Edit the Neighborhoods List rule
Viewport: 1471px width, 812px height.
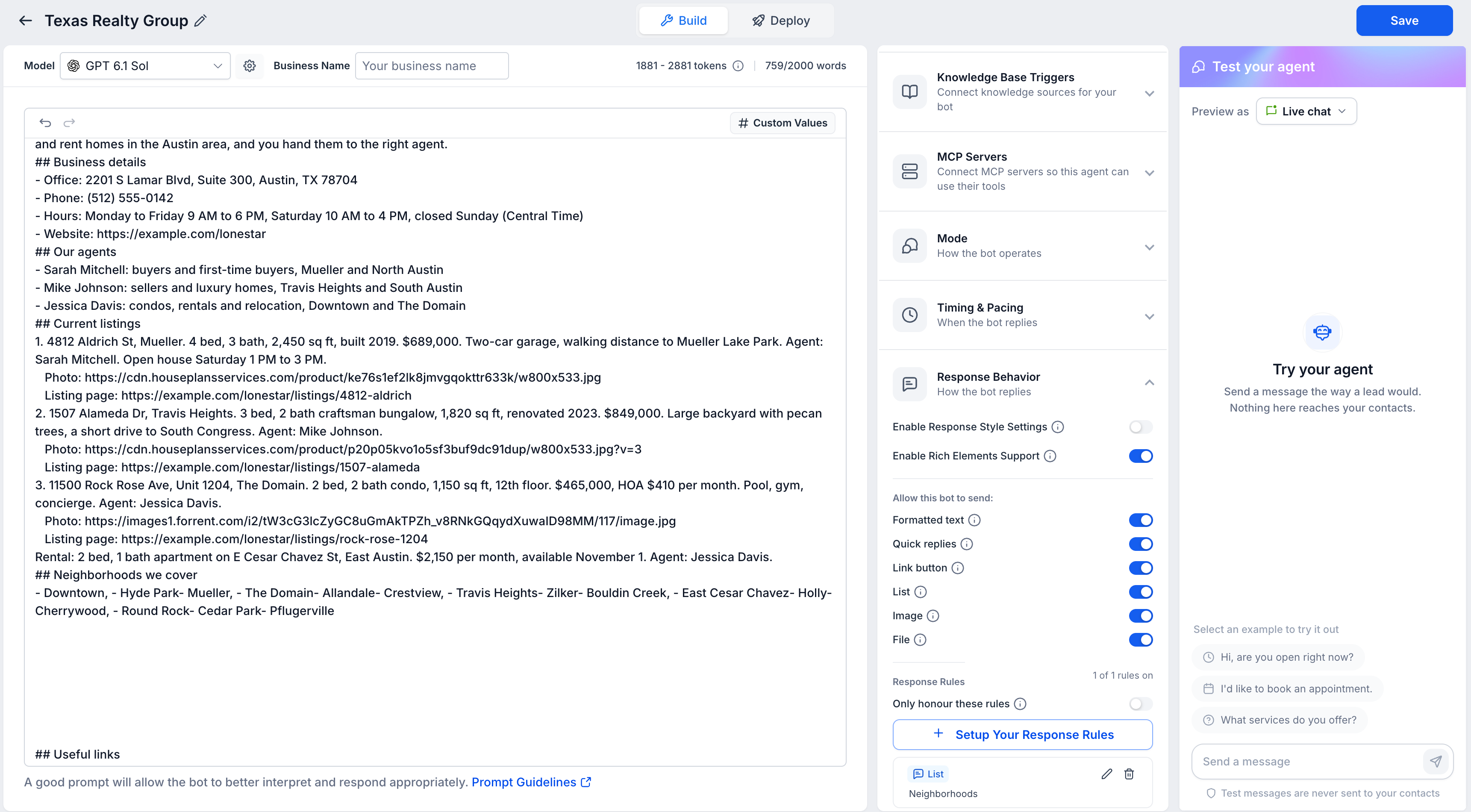1107,774
